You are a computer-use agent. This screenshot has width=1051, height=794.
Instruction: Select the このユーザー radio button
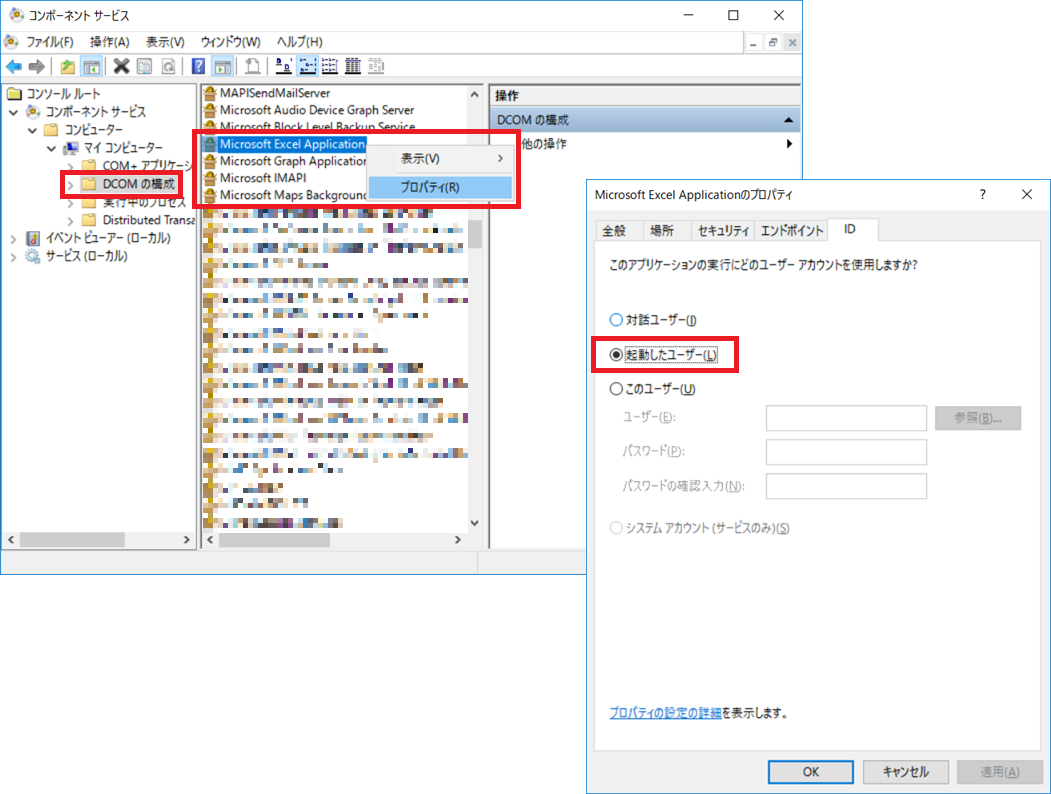615,389
